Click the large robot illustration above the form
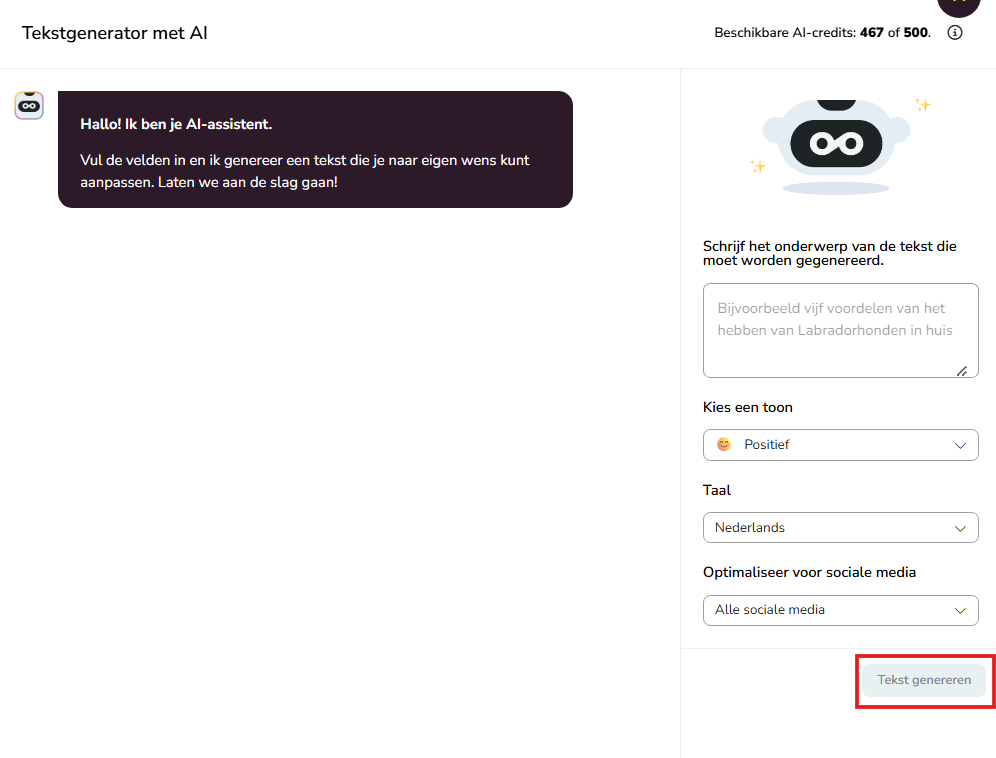Image resolution: width=996 pixels, height=758 pixels. pyautogui.click(x=836, y=146)
